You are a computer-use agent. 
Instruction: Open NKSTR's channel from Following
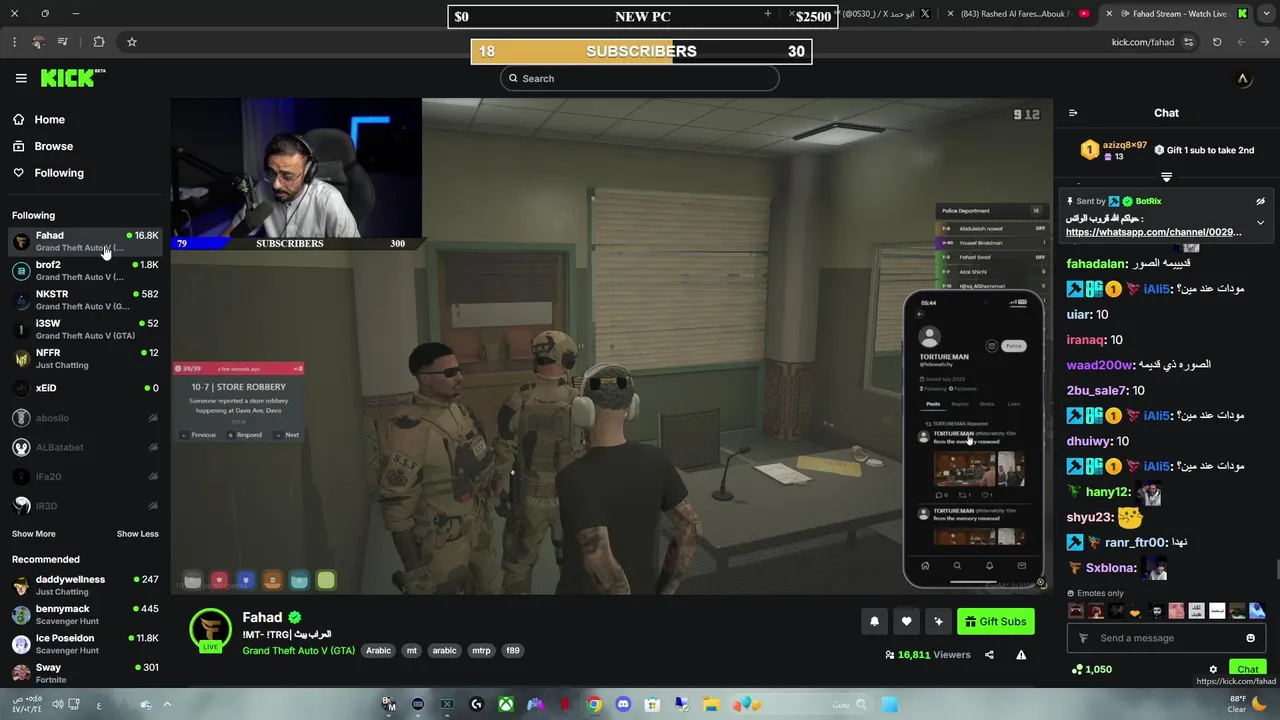tap(85, 300)
